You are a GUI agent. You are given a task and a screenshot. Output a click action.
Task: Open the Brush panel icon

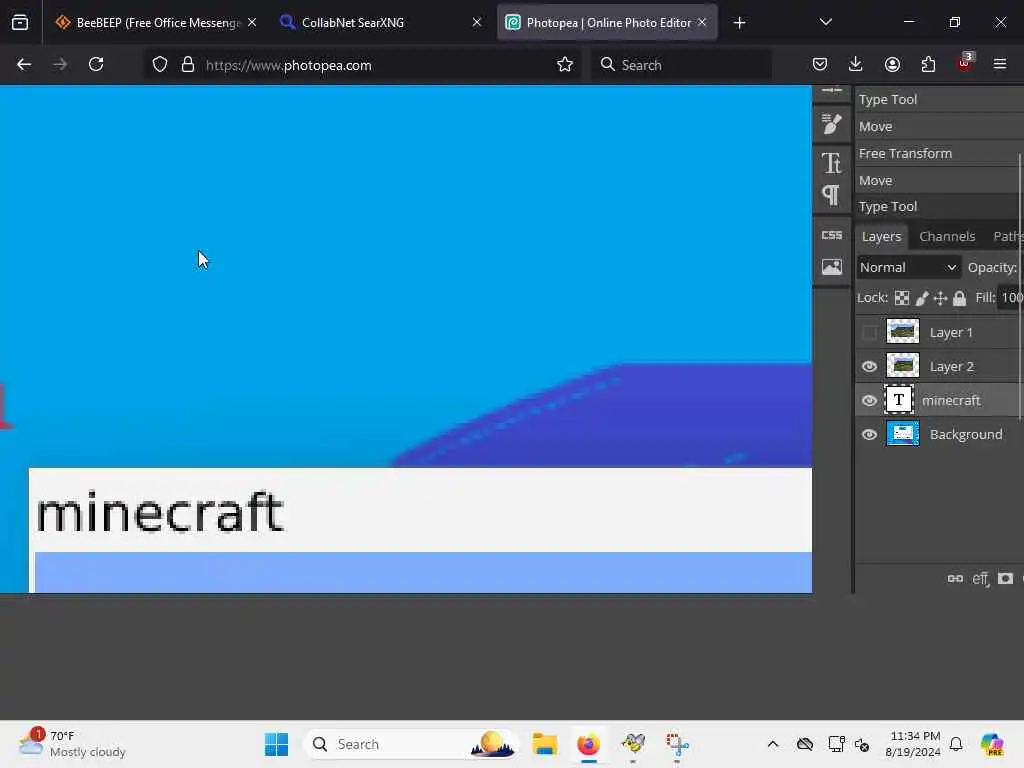point(831,123)
